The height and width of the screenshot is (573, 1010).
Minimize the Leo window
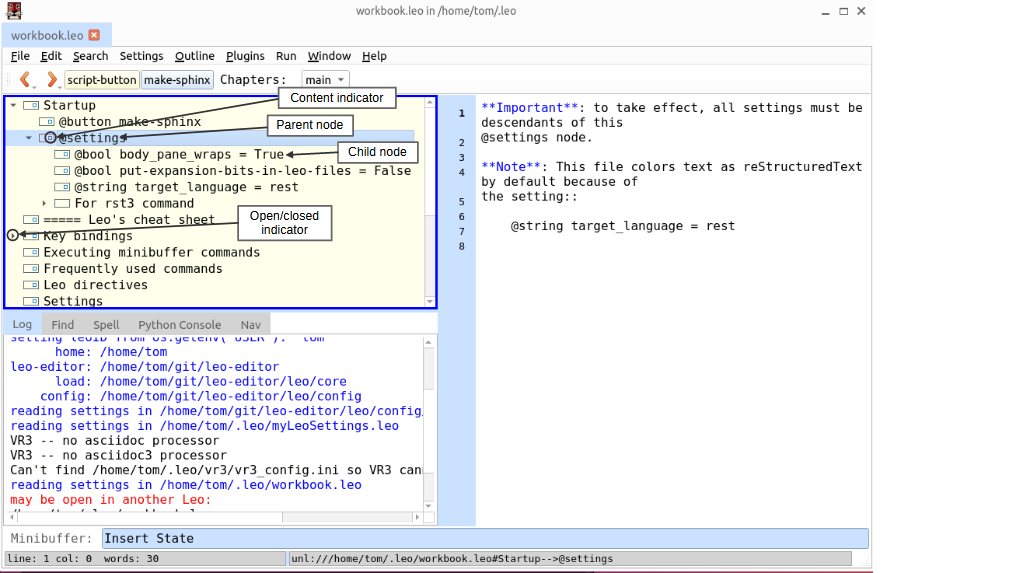825,12
